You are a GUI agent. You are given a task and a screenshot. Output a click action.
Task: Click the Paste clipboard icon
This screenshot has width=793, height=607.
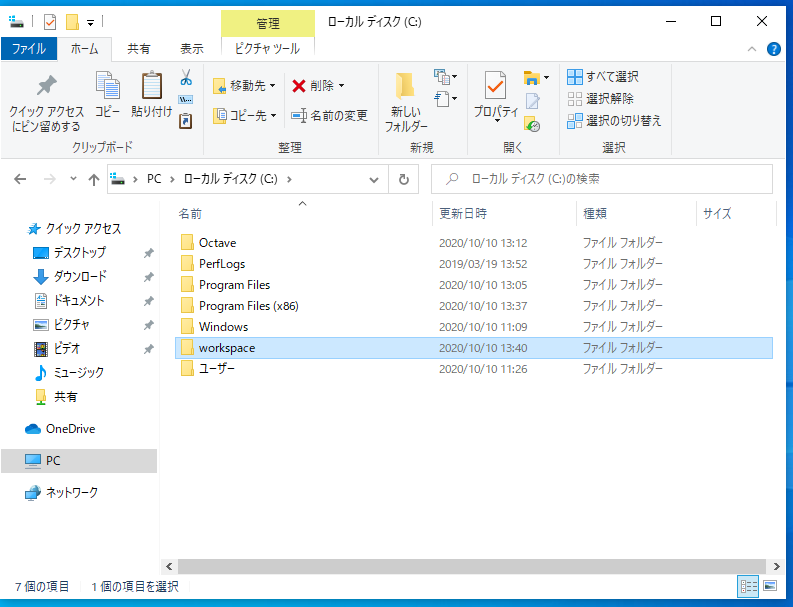(x=151, y=85)
